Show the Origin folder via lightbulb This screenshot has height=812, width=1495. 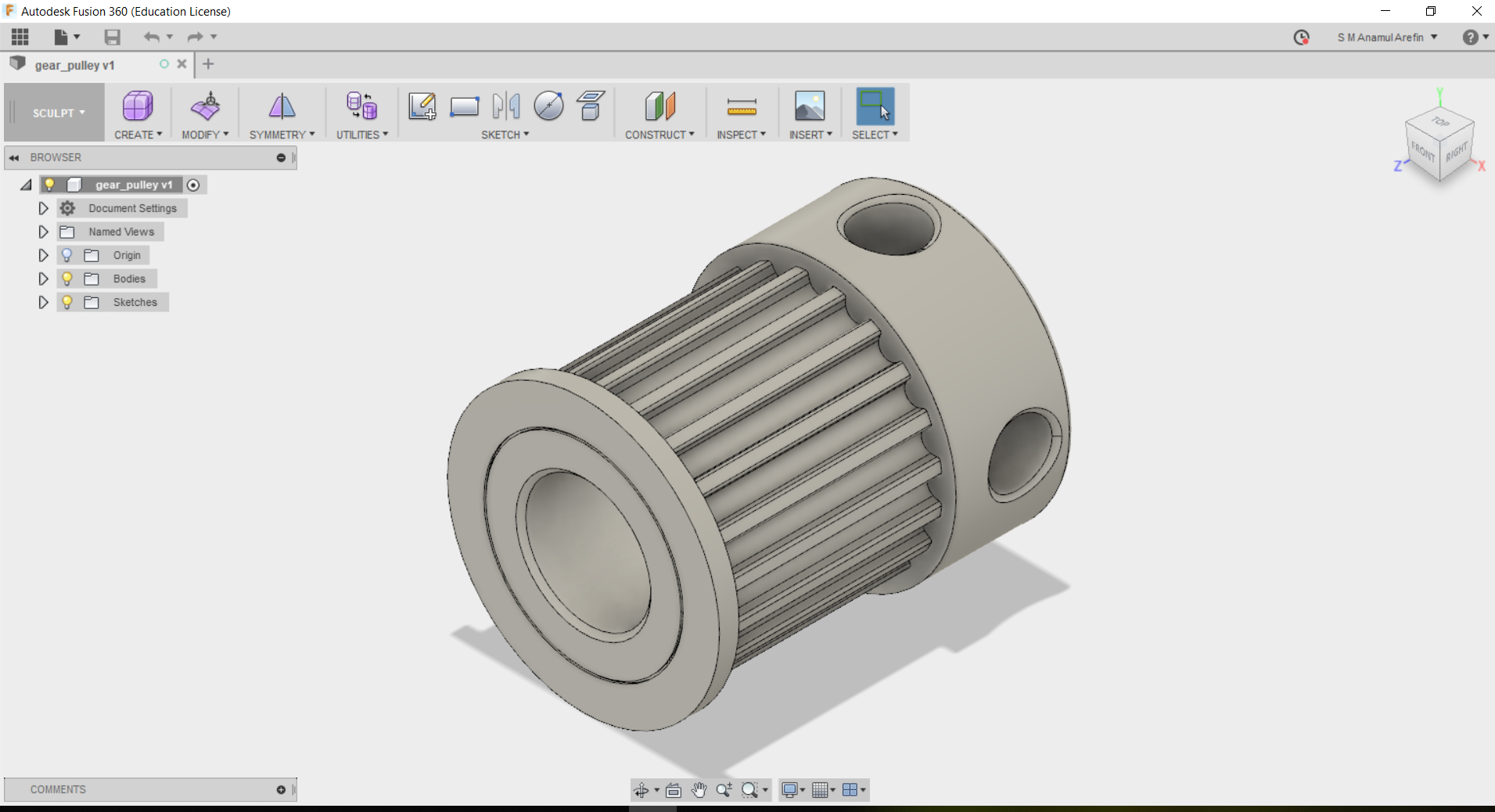click(x=67, y=255)
